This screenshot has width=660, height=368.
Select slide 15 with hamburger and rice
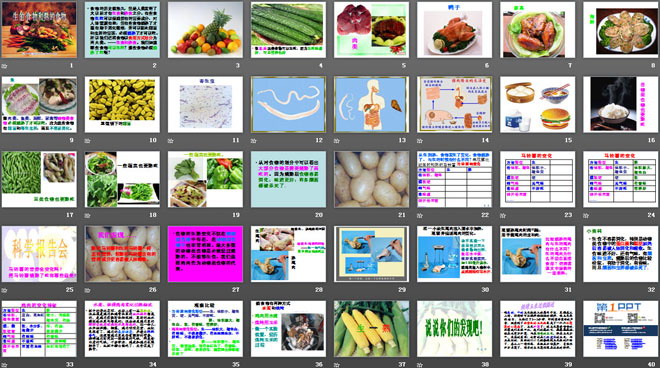538,104
